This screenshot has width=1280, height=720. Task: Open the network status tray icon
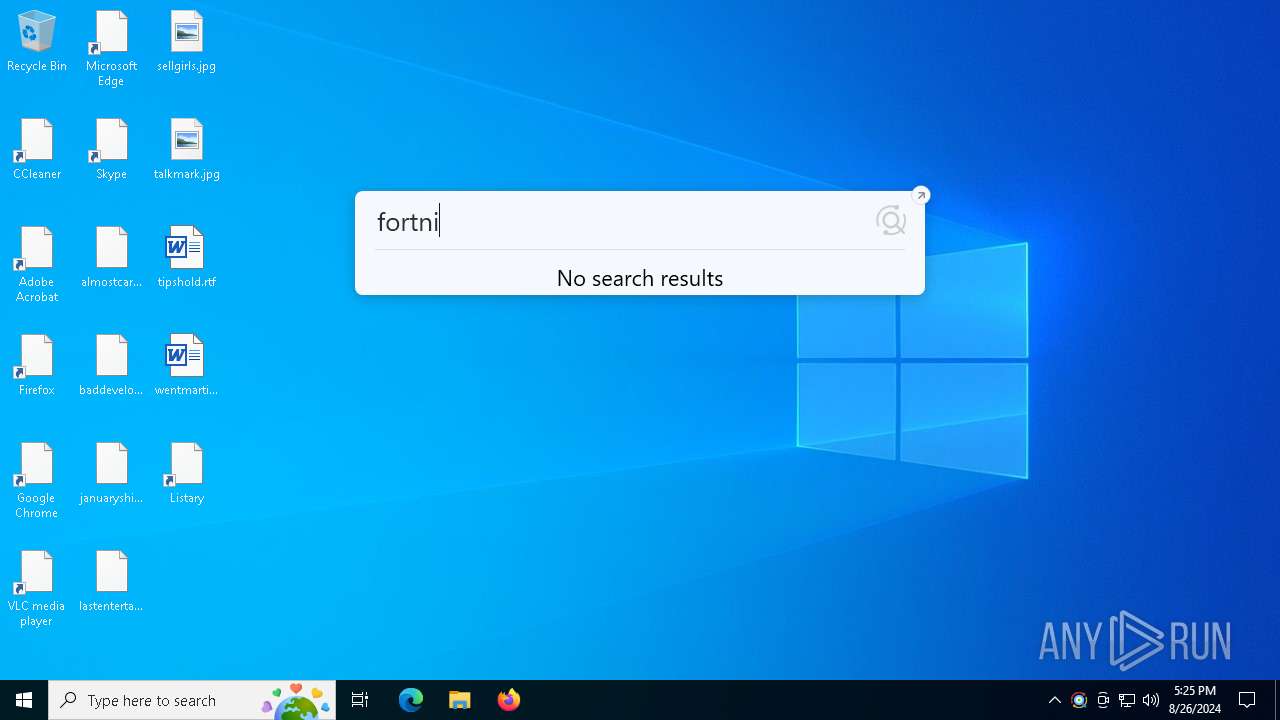point(1127,700)
